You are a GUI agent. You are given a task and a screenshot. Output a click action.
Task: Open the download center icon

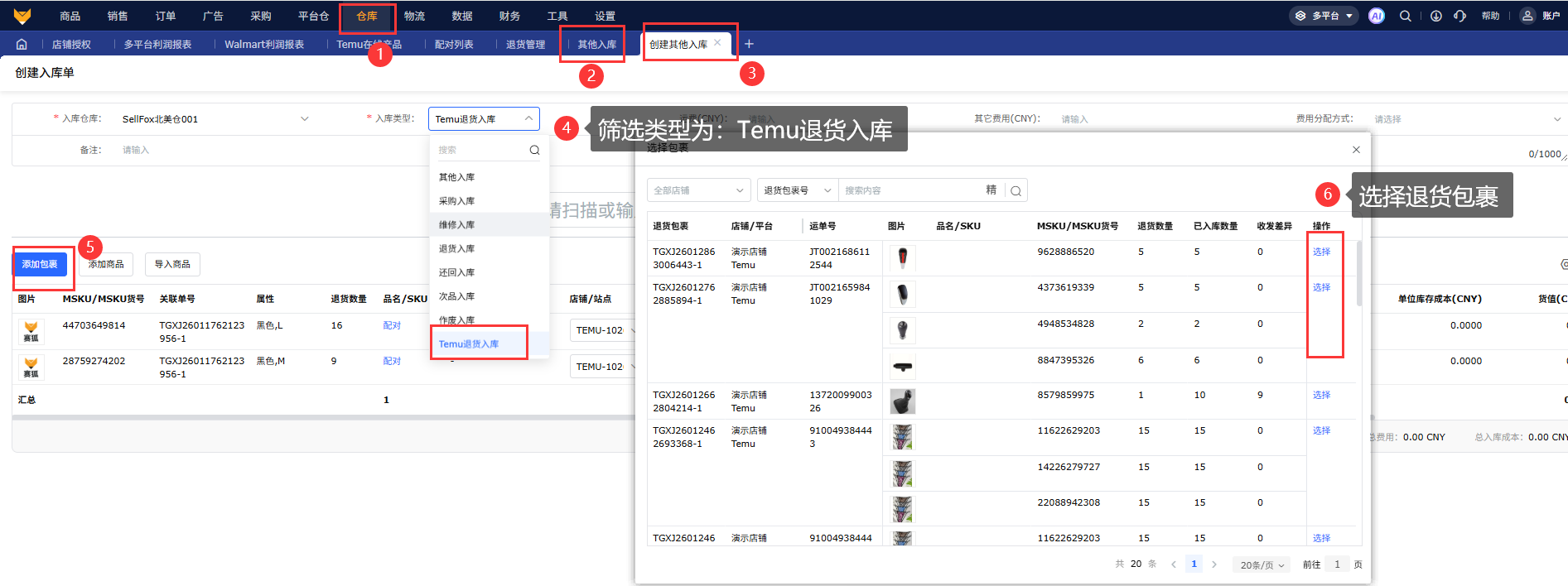pos(1436,16)
